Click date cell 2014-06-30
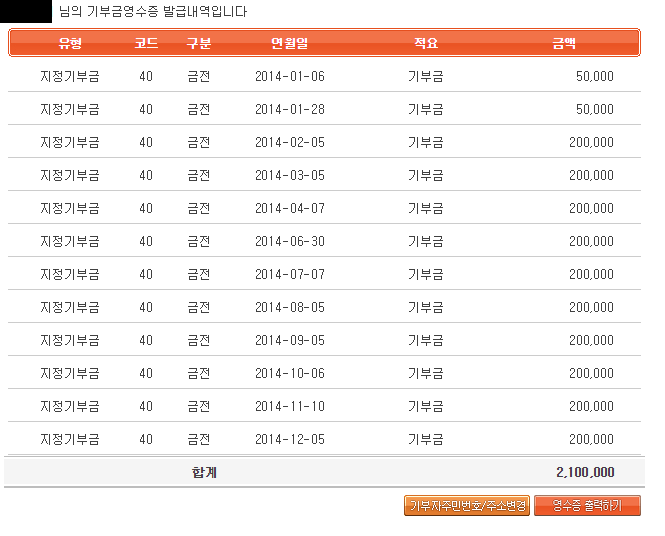 [290, 242]
